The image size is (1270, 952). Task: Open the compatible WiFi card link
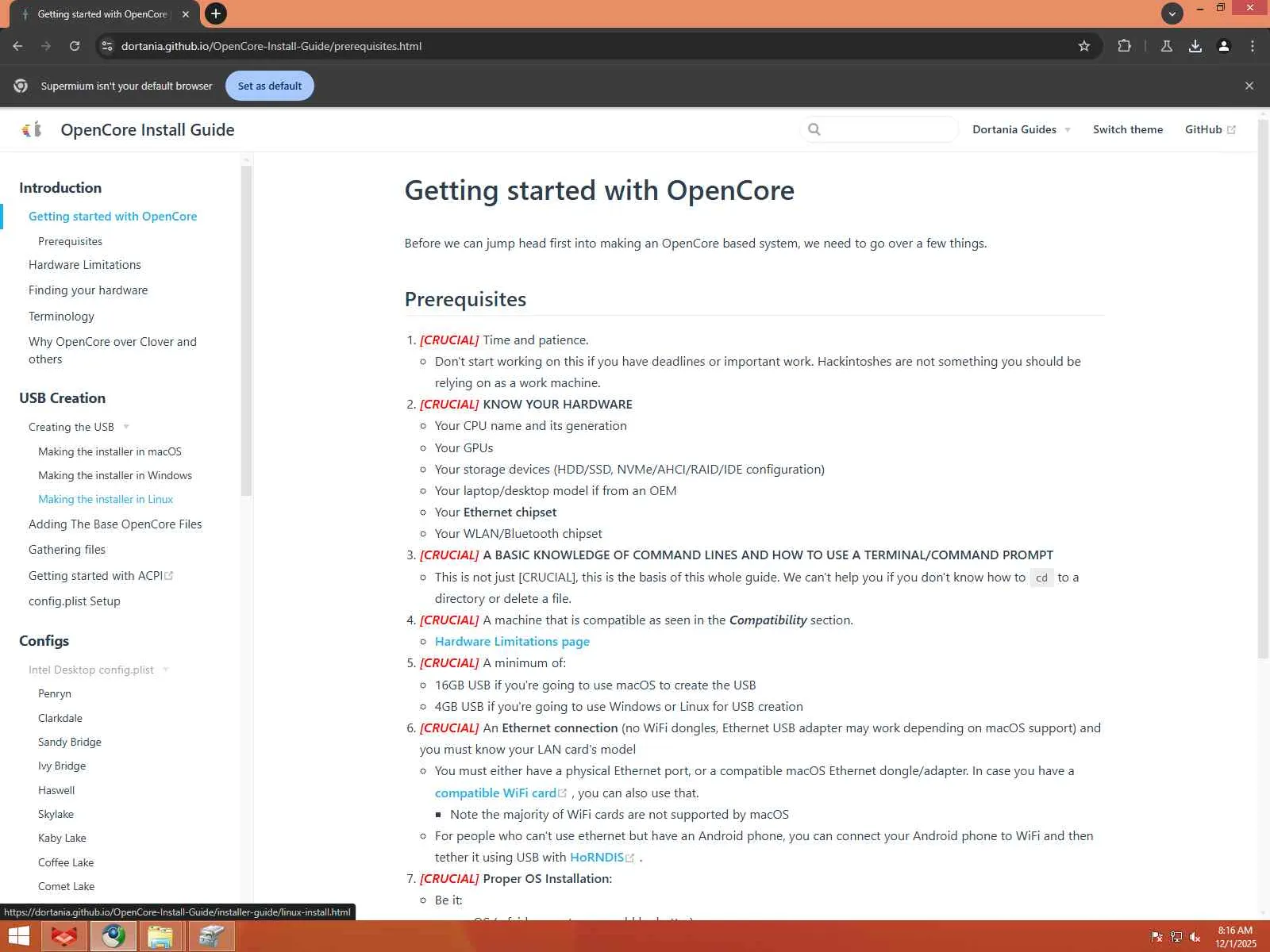tap(501, 793)
